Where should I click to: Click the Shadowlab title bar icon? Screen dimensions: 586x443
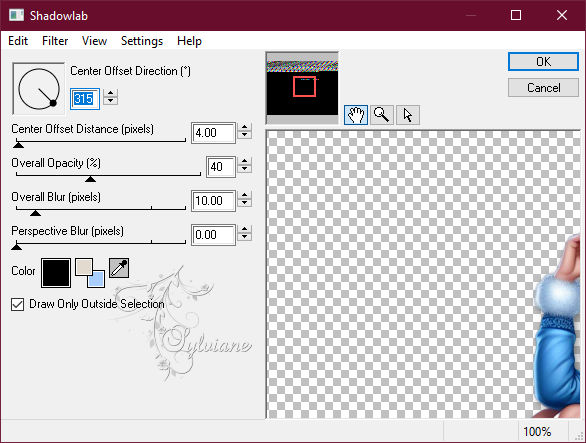point(16,15)
